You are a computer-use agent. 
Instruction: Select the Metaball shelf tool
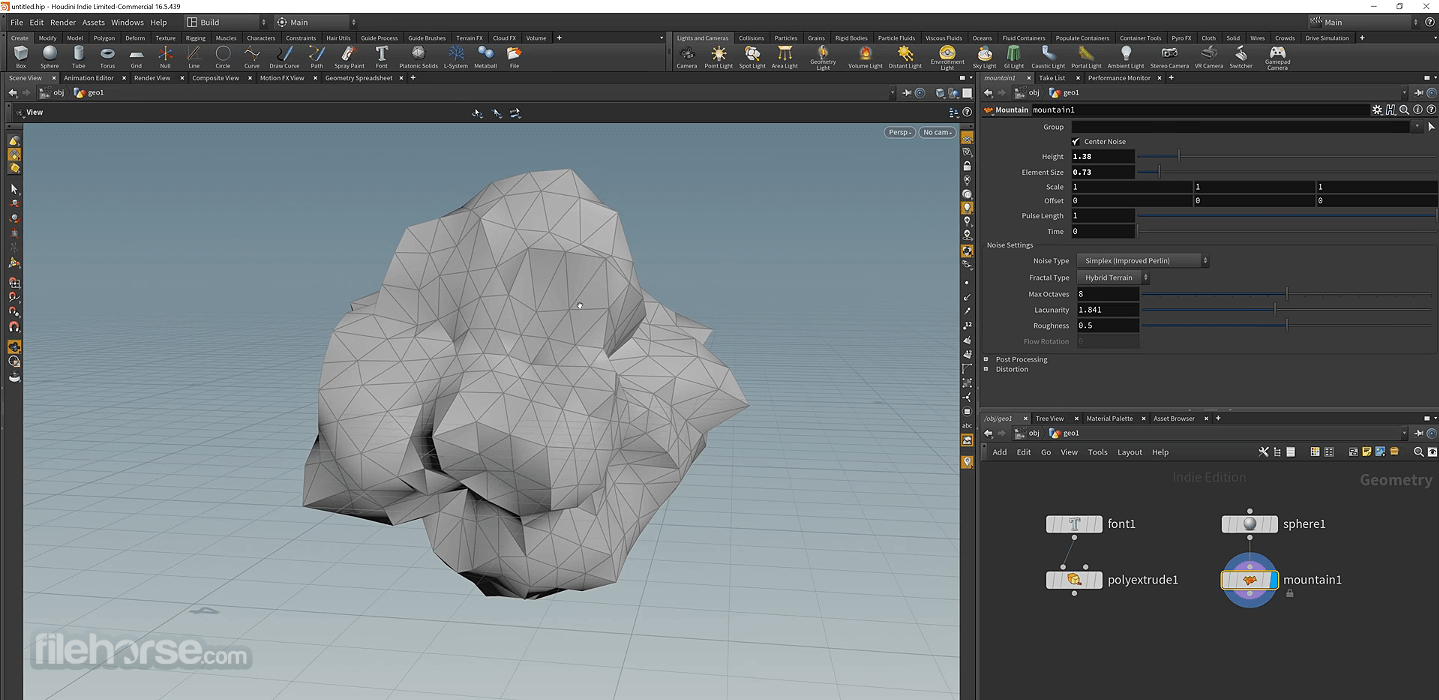485,56
